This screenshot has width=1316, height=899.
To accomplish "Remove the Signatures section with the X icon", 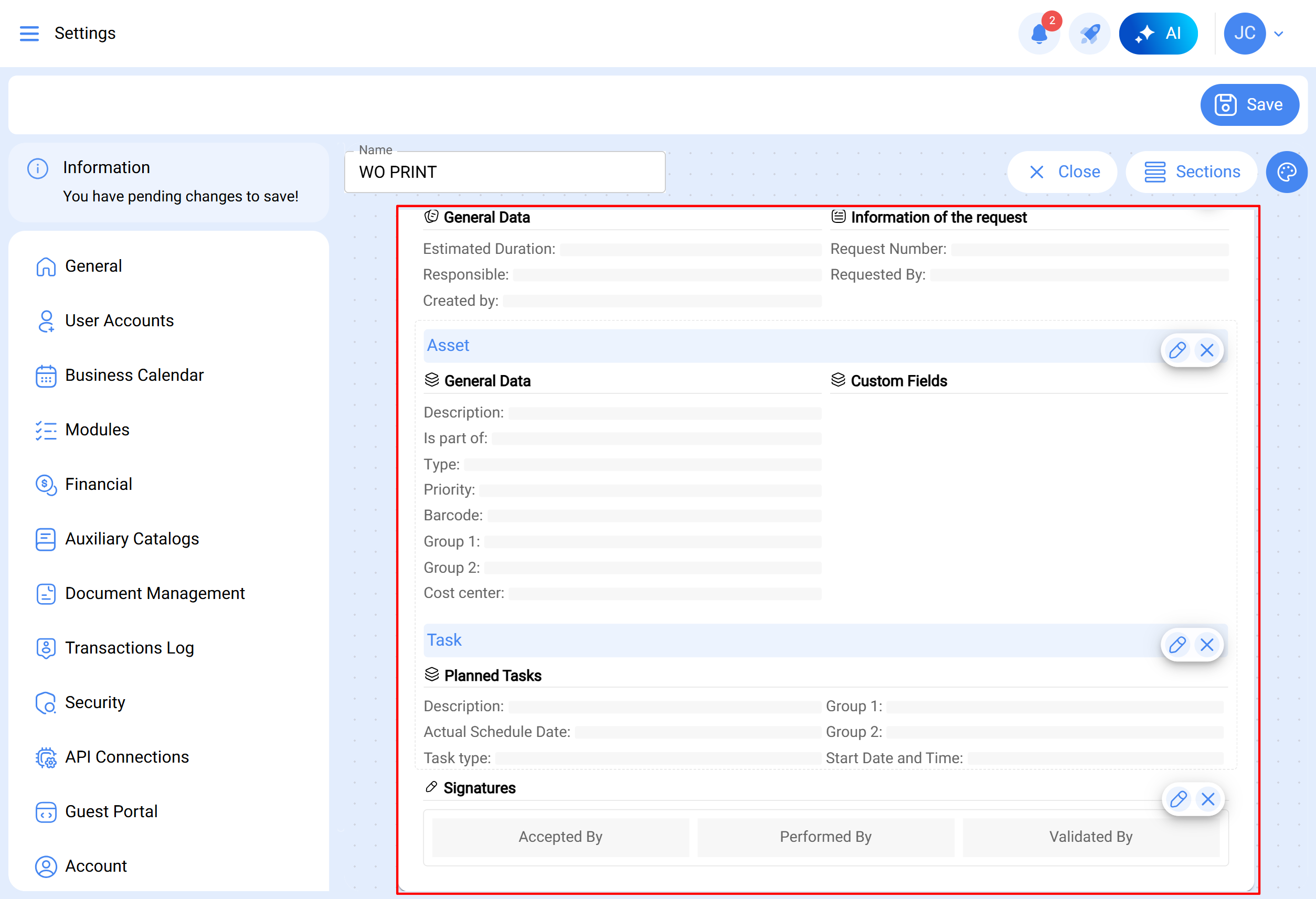I will tap(1207, 799).
